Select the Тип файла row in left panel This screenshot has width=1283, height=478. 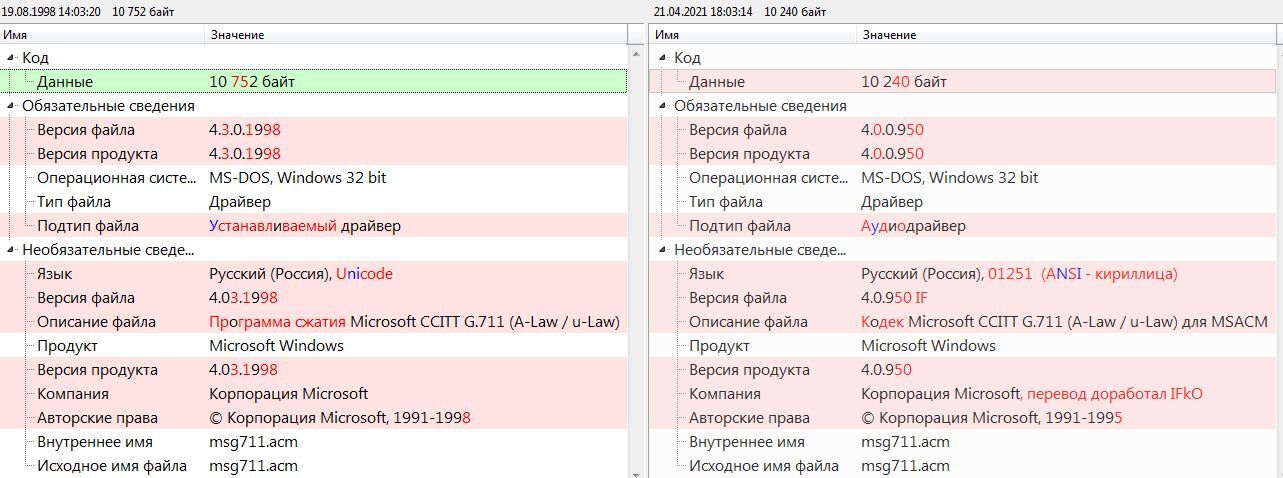coord(314,202)
